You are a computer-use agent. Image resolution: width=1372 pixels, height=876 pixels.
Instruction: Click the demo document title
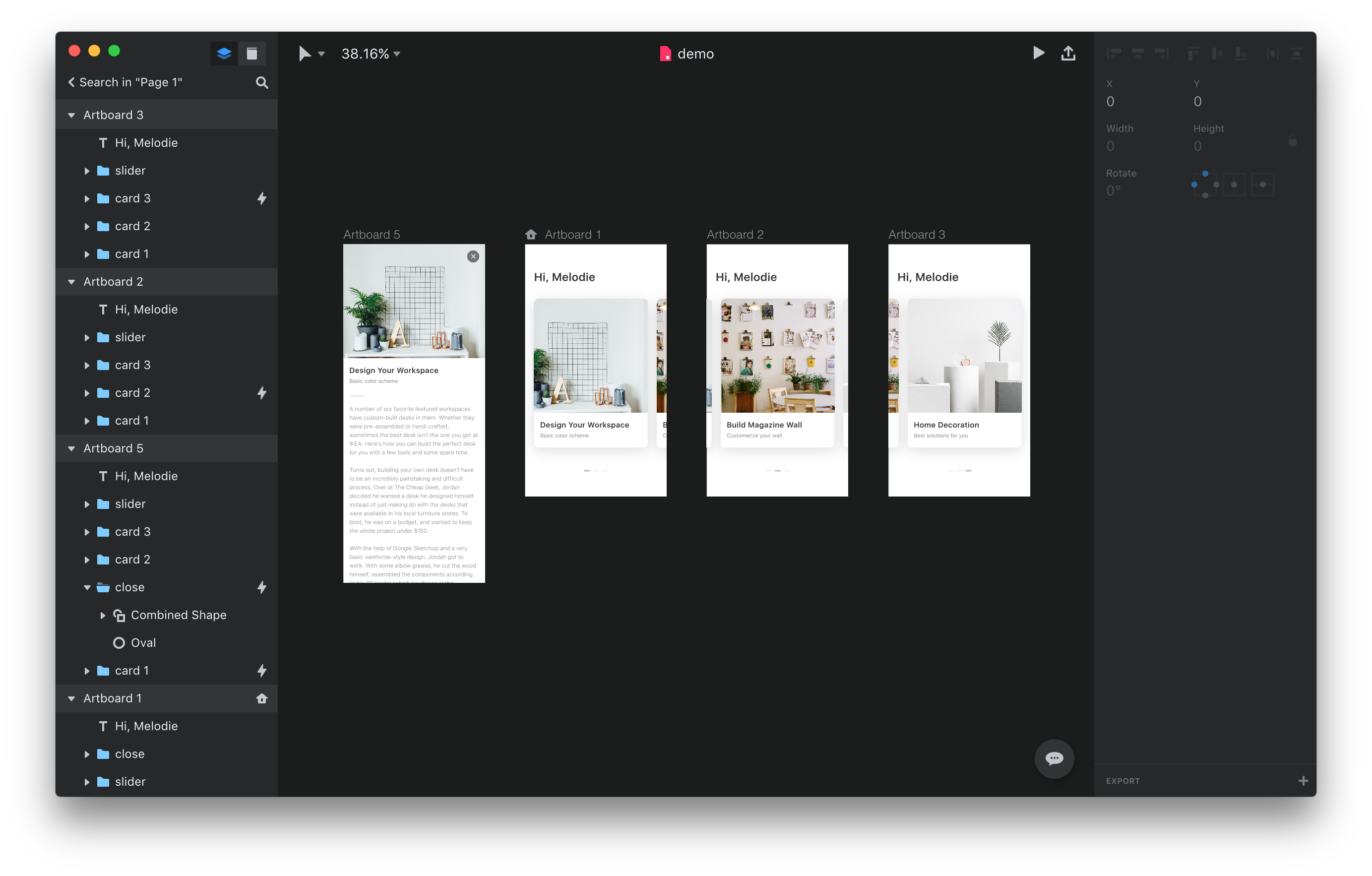696,54
